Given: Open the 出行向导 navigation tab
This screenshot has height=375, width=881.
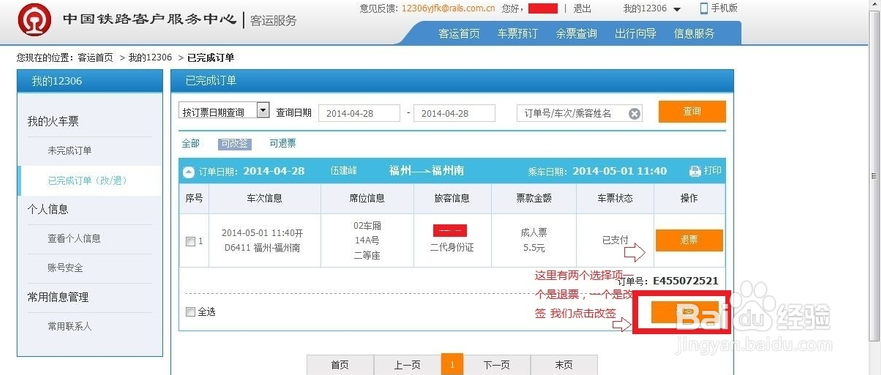Looking at the screenshot, I should tap(635, 34).
